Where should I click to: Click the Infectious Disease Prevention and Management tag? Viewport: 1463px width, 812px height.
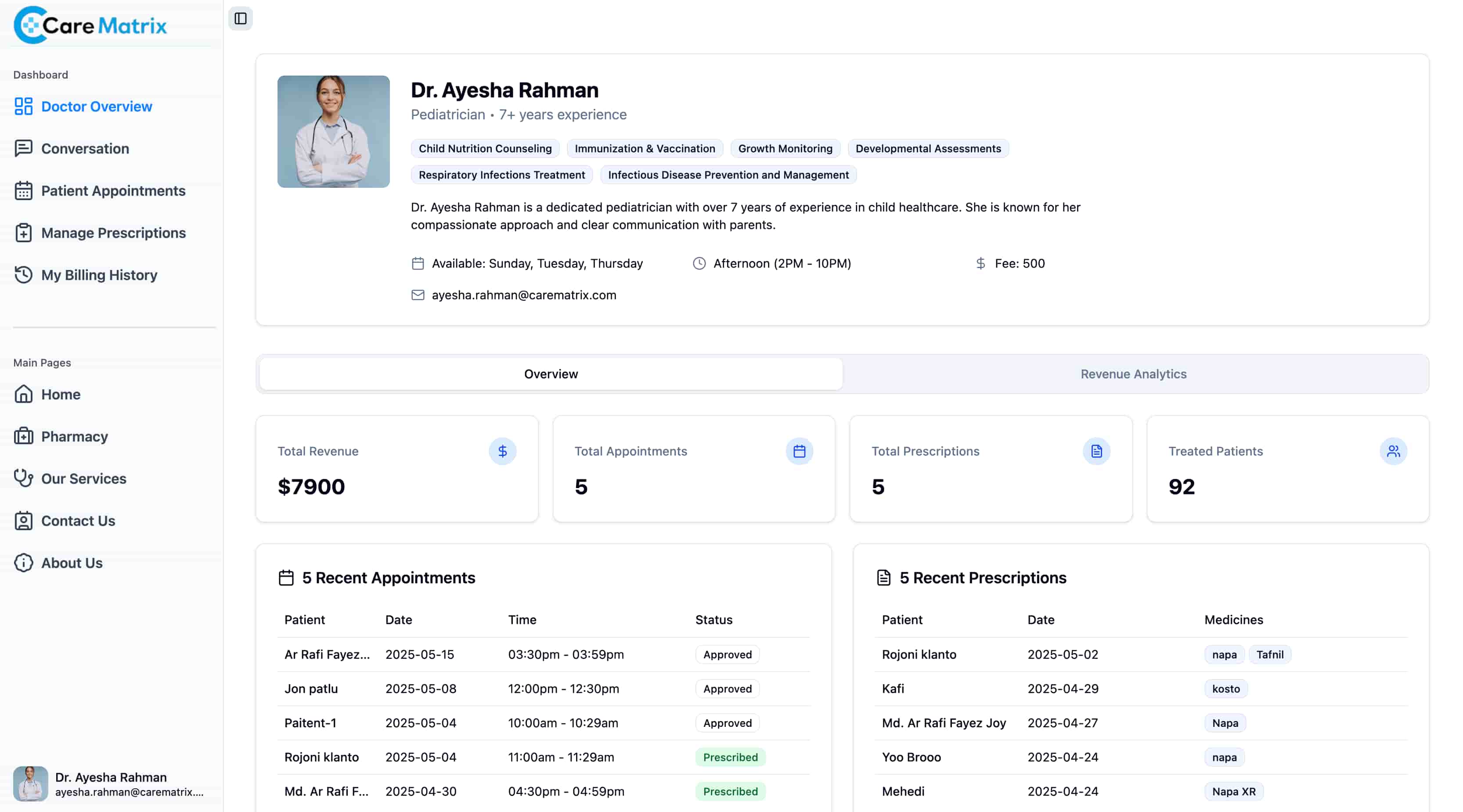point(728,175)
